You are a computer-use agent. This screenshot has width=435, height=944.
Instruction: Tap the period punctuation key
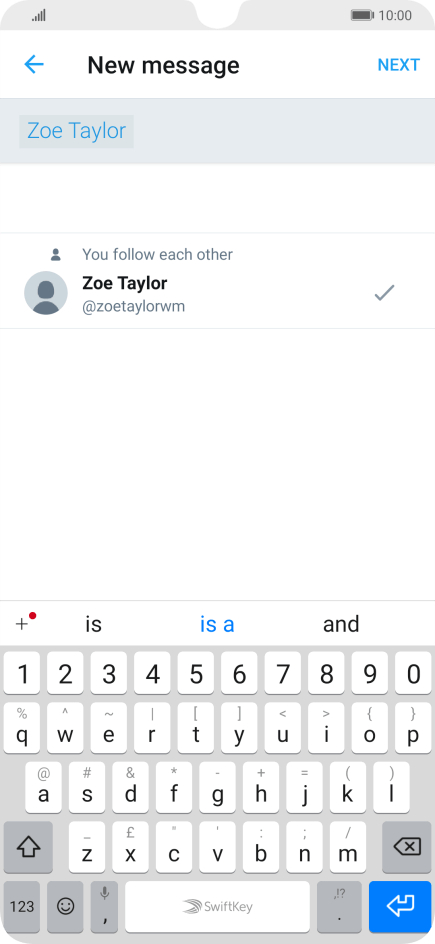[339, 907]
